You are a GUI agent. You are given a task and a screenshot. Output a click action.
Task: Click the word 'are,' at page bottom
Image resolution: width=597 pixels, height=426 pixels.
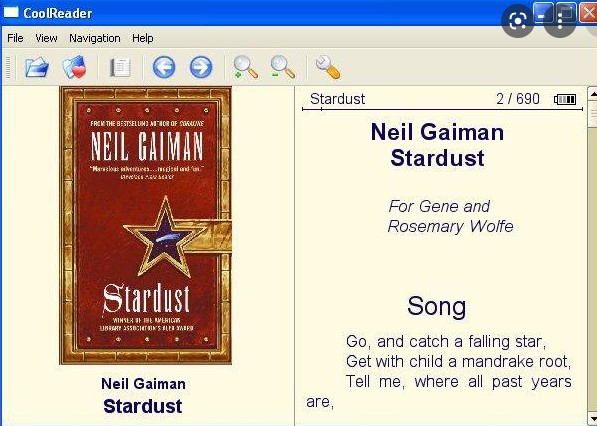pos(320,402)
